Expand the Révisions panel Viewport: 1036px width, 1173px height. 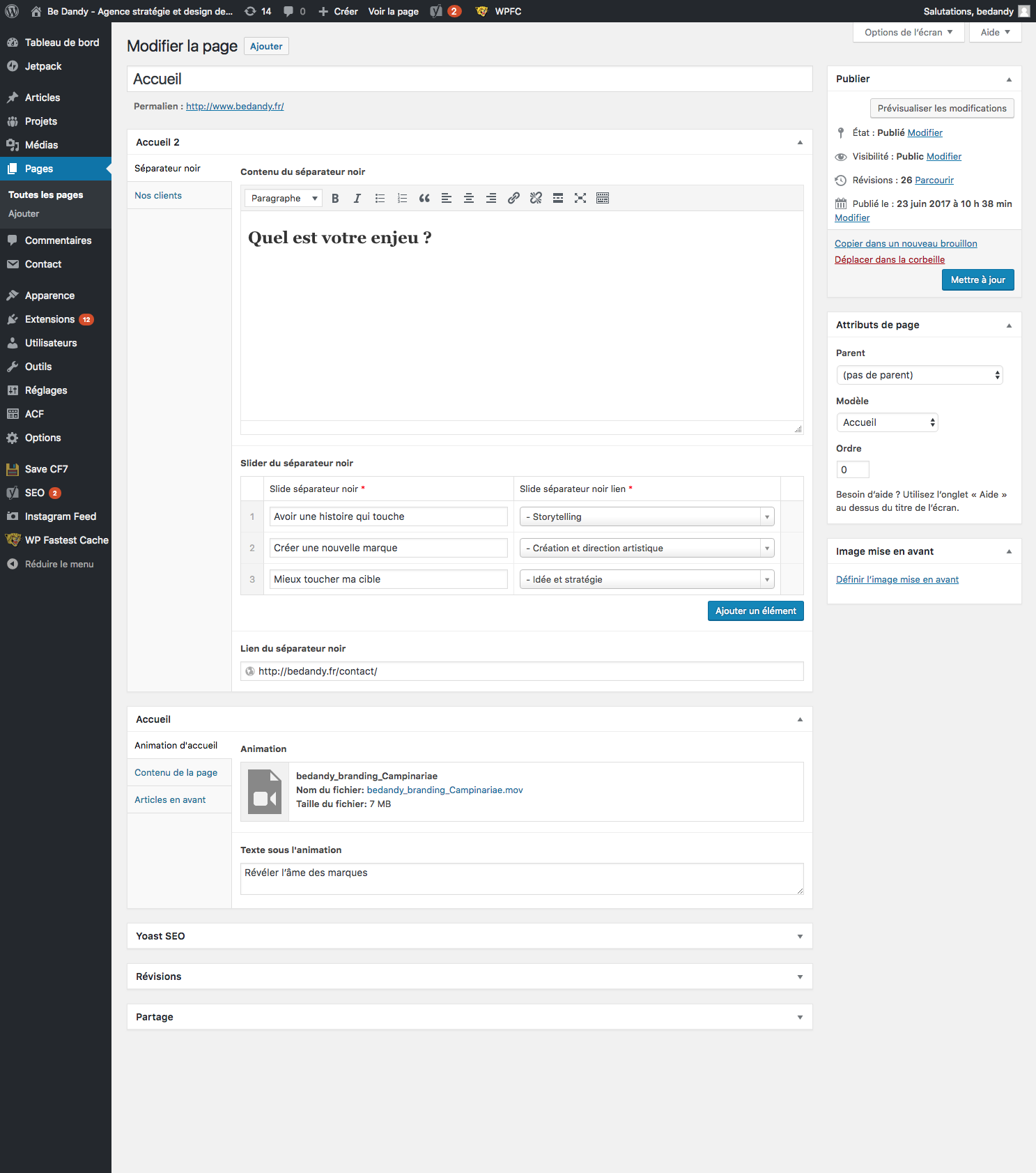pyautogui.click(x=799, y=976)
